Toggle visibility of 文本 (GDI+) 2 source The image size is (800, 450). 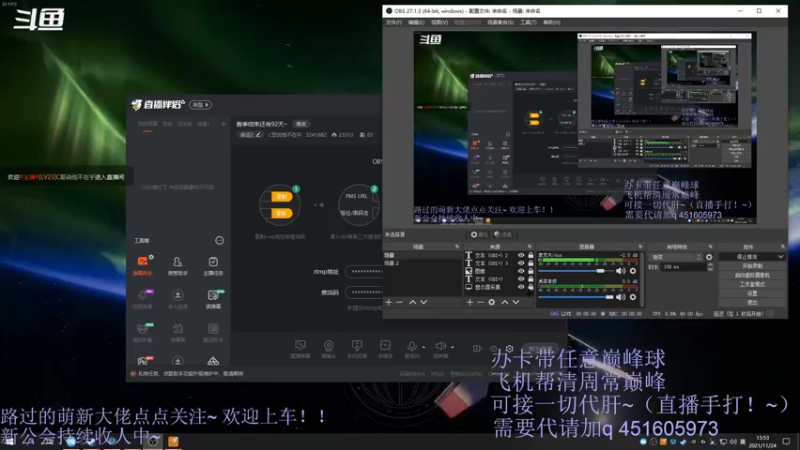(x=521, y=255)
